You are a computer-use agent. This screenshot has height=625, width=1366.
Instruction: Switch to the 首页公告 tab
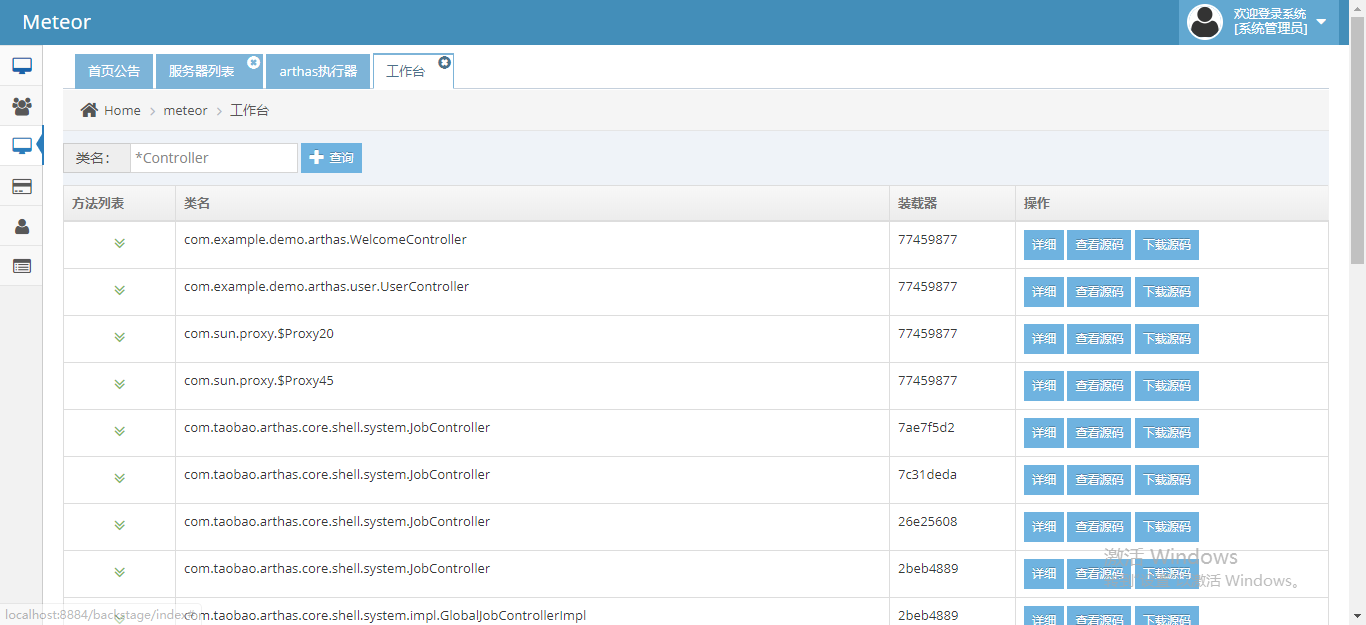113,70
